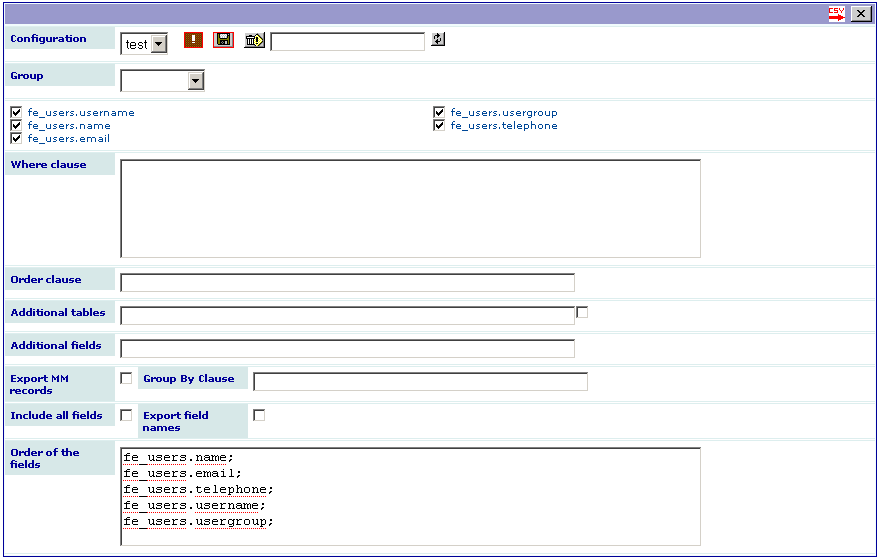Toggle the fe_users.telephone checkbox
Screen dimensions: 880x560
[x=439, y=125]
